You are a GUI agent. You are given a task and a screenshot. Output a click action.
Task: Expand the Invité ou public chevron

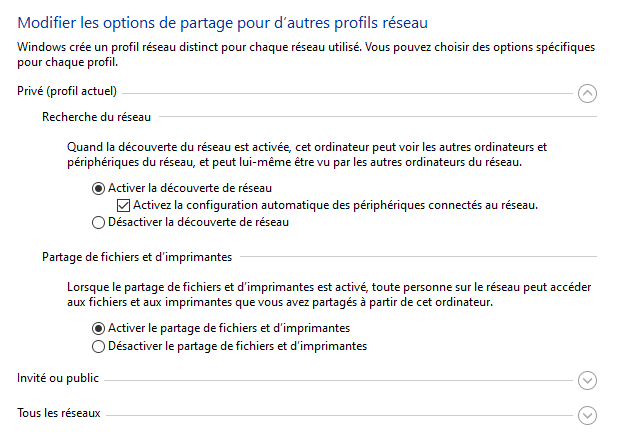588,380
